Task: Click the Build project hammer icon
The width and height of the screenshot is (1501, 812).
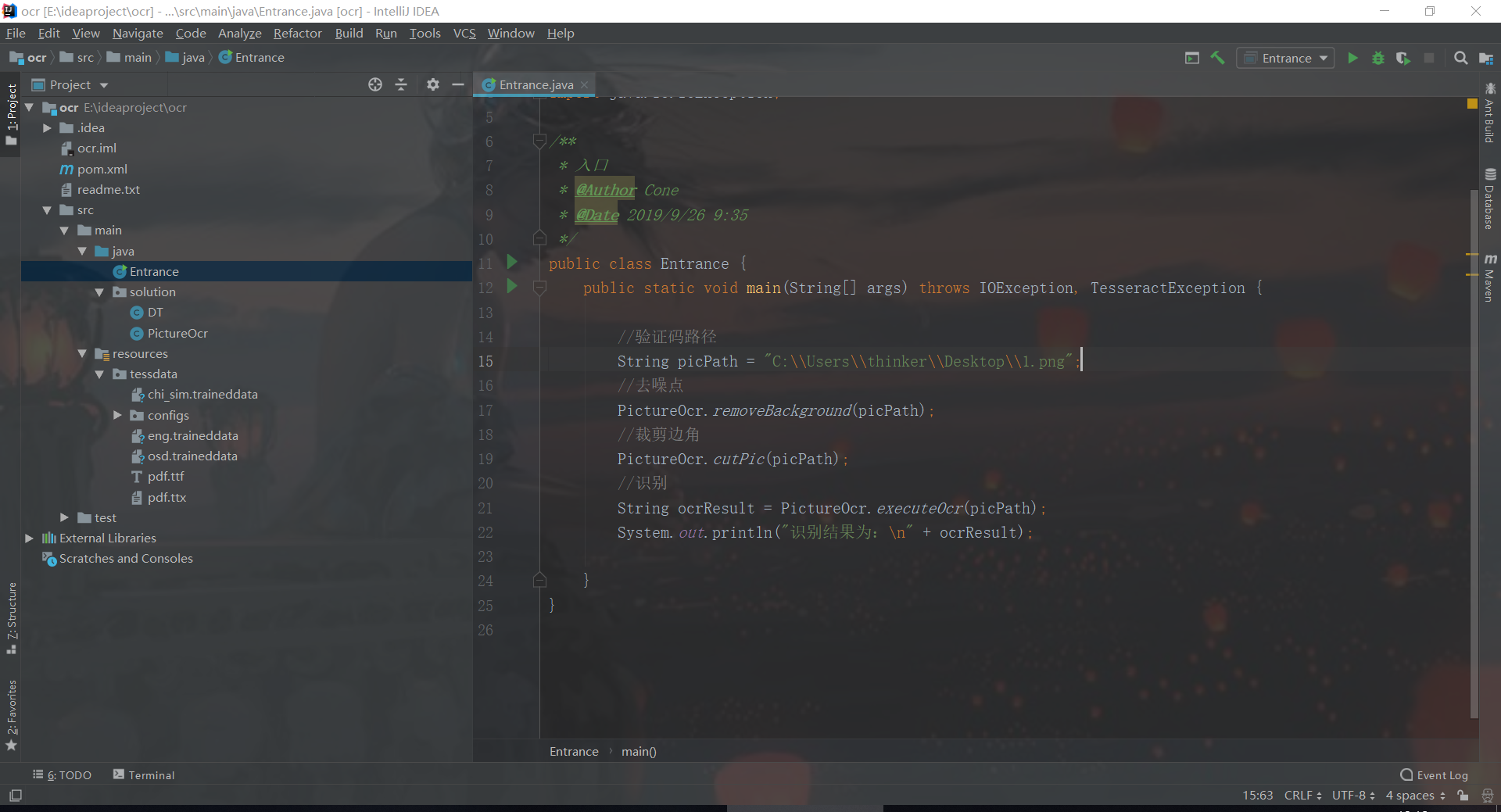Action: point(1217,58)
